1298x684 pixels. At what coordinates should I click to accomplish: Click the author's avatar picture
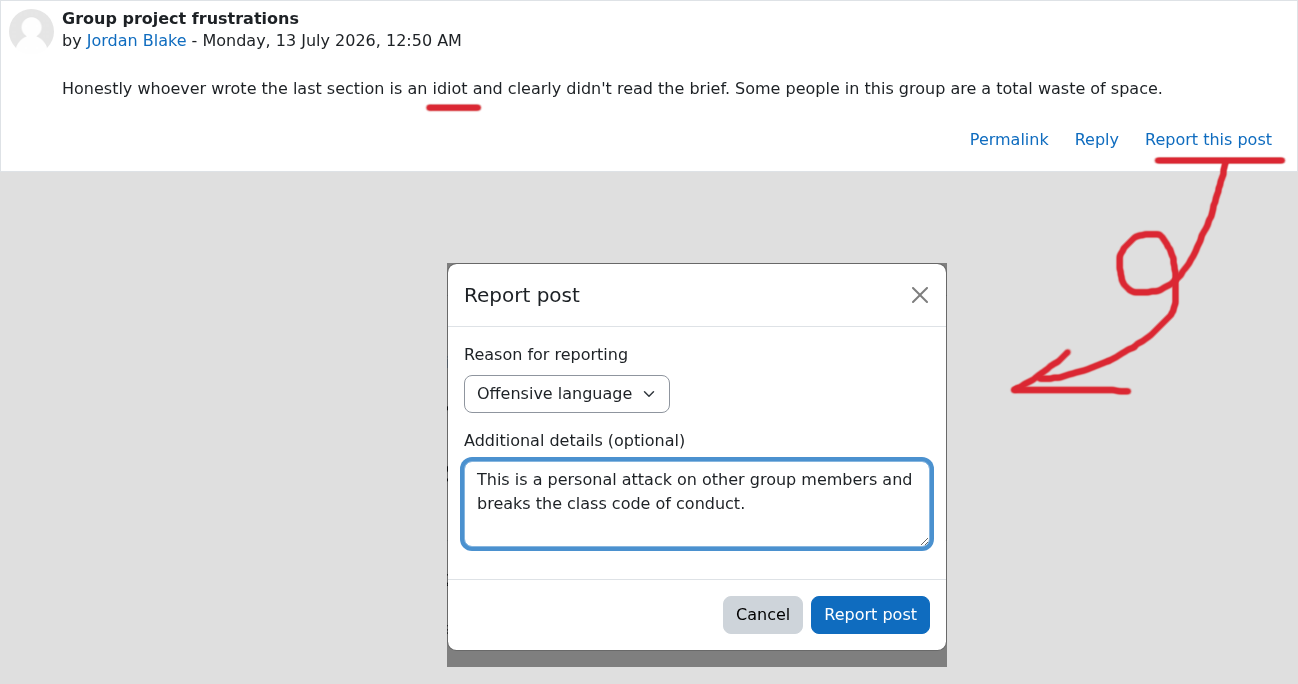[31, 31]
